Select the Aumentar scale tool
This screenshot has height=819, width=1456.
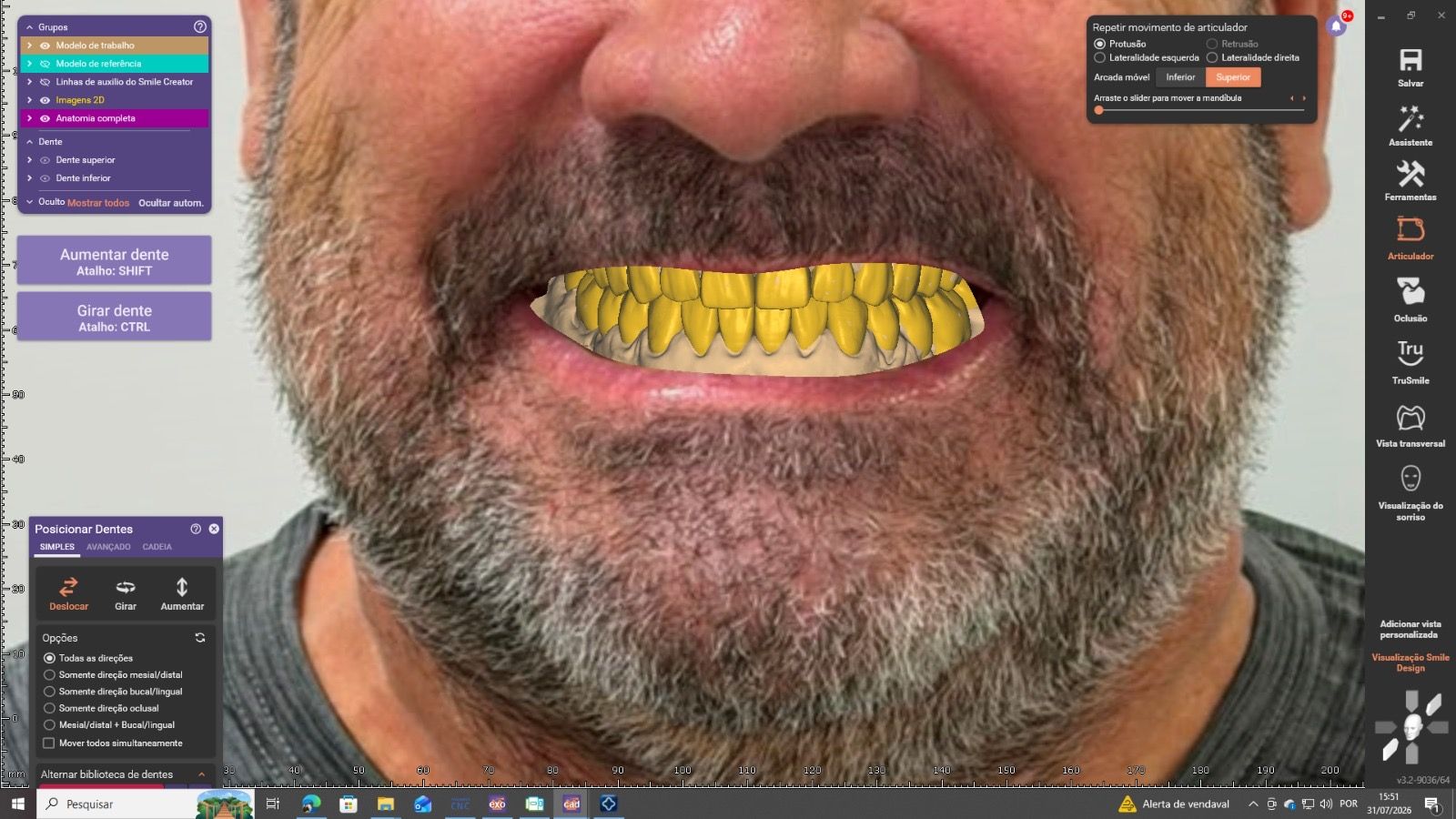[182, 593]
